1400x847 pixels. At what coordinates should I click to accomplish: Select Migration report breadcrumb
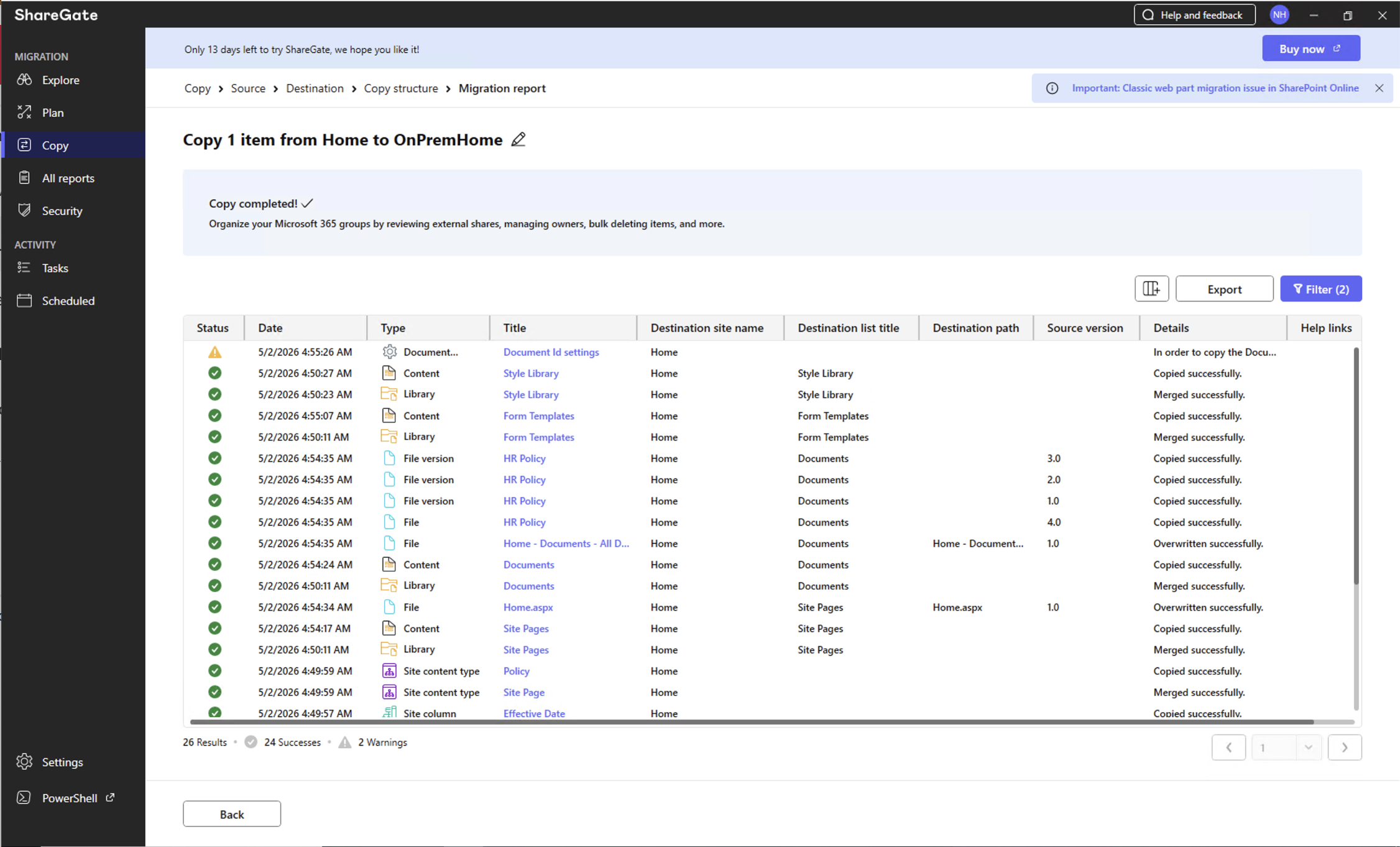[502, 88]
